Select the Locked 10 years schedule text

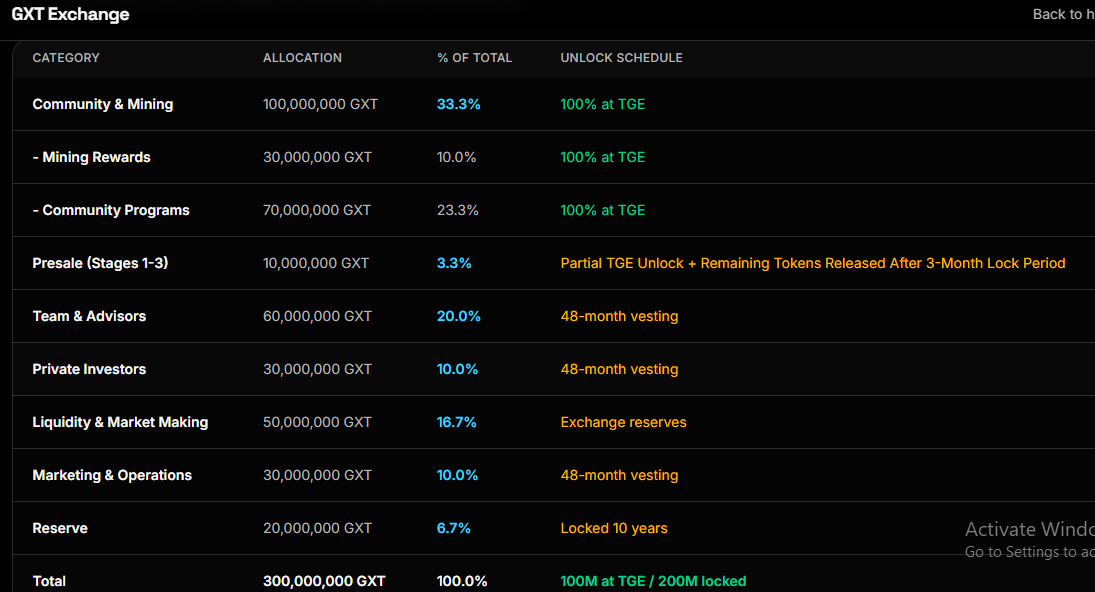tap(614, 528)
